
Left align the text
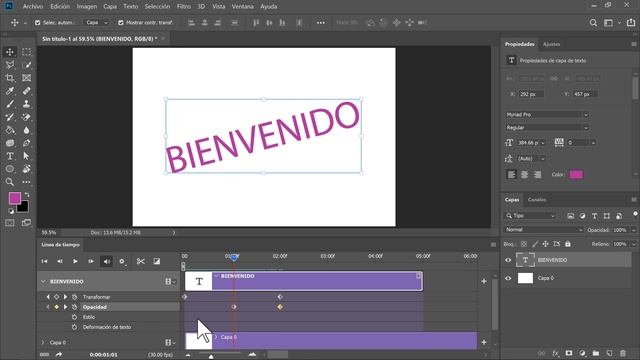(511, 175)
